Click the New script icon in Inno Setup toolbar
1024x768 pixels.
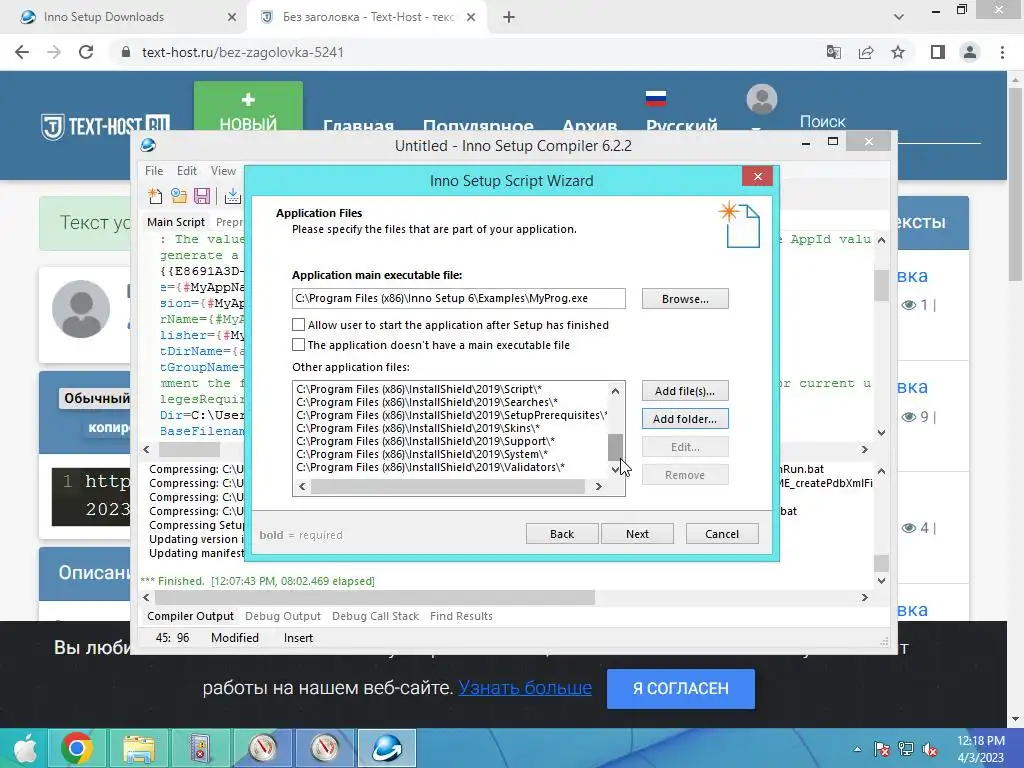pos(155,195)
